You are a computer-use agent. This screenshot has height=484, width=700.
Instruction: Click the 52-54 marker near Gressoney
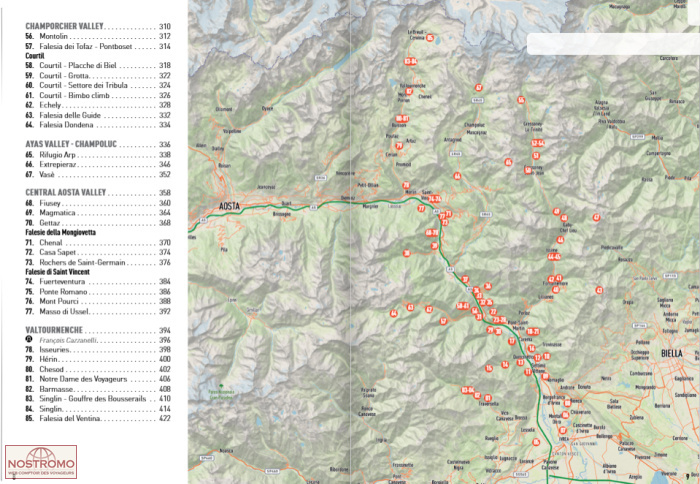(538, 144)
